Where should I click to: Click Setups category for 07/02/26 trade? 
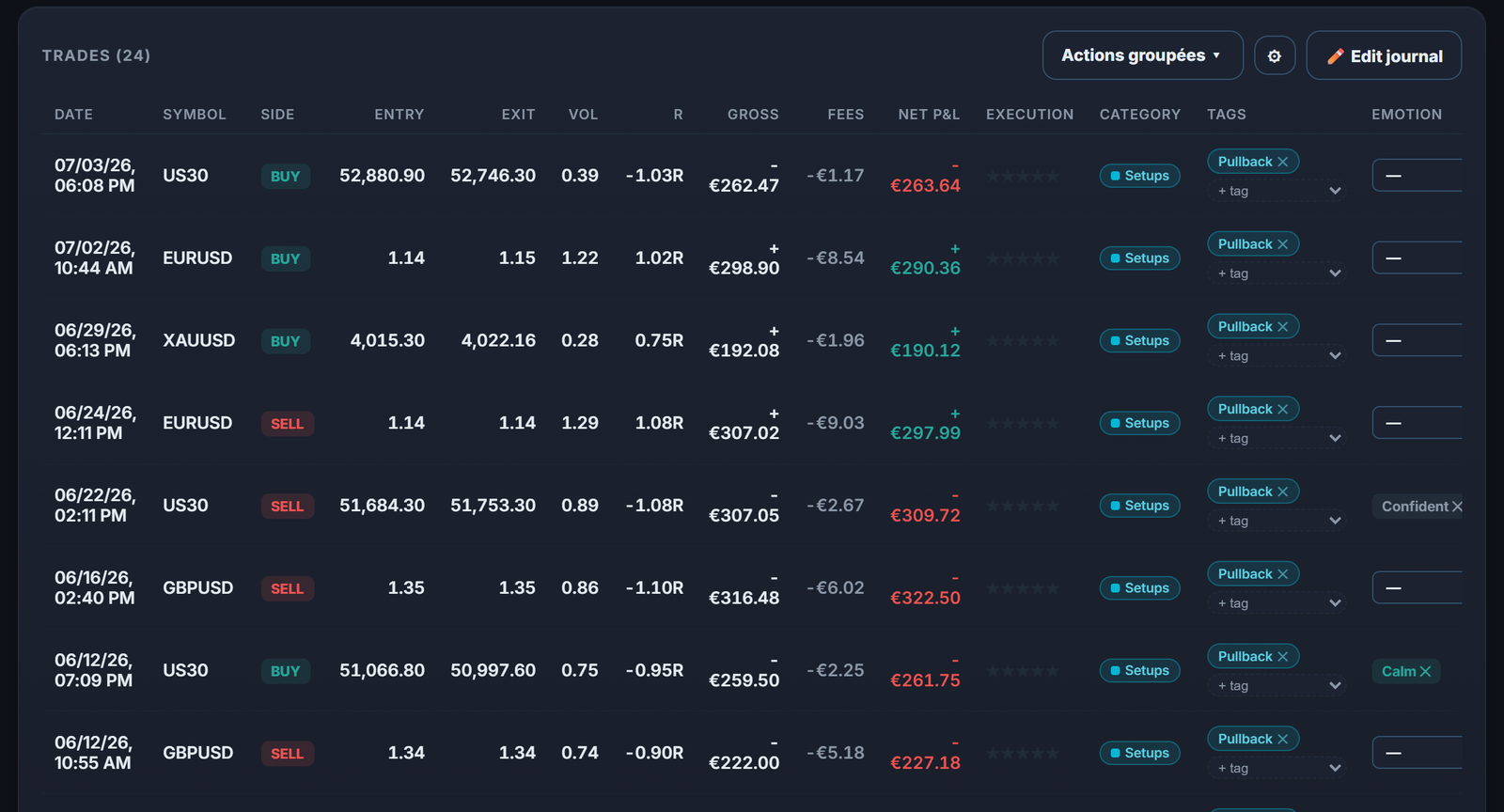[1139, 258]
